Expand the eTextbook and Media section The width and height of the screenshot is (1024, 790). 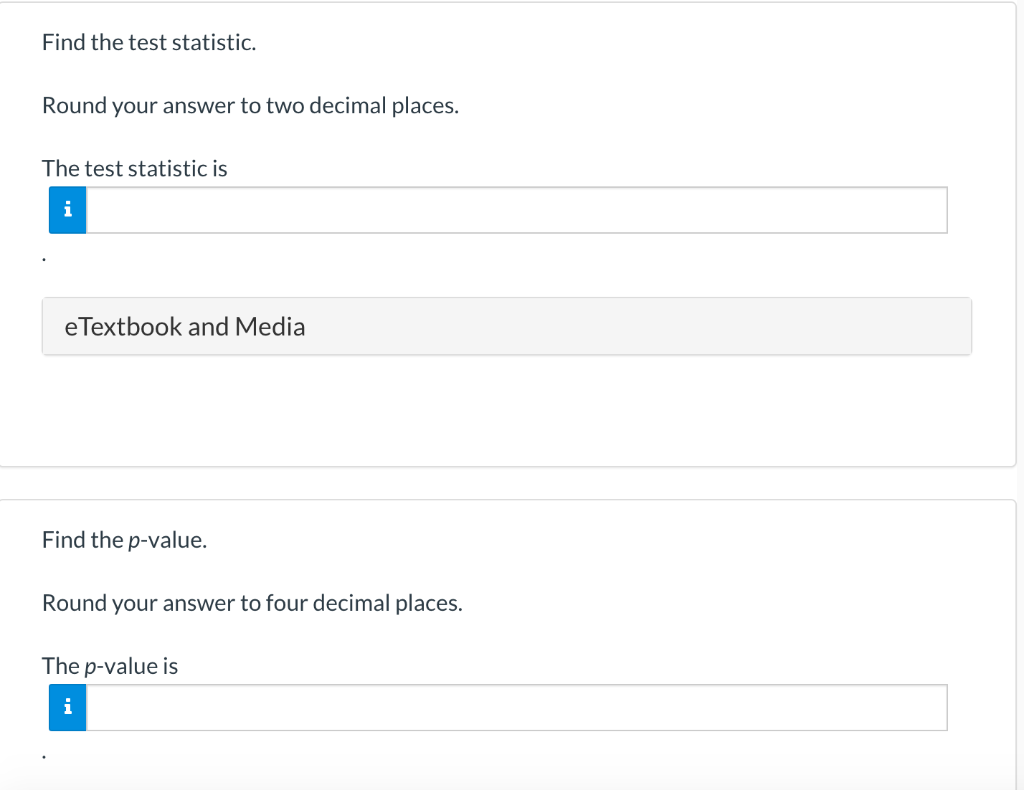point(507,326)
